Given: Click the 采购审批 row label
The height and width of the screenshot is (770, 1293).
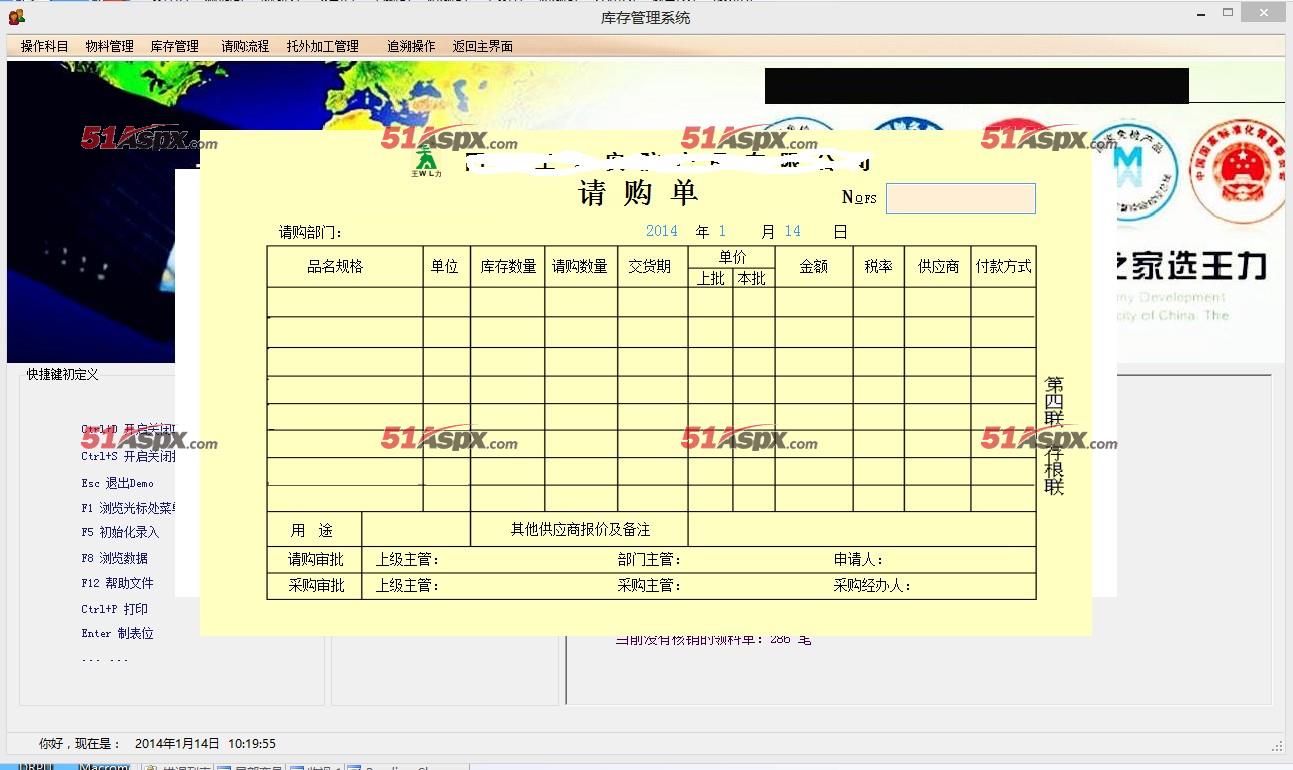Looking at the screenshot, I should pos(316,585).
